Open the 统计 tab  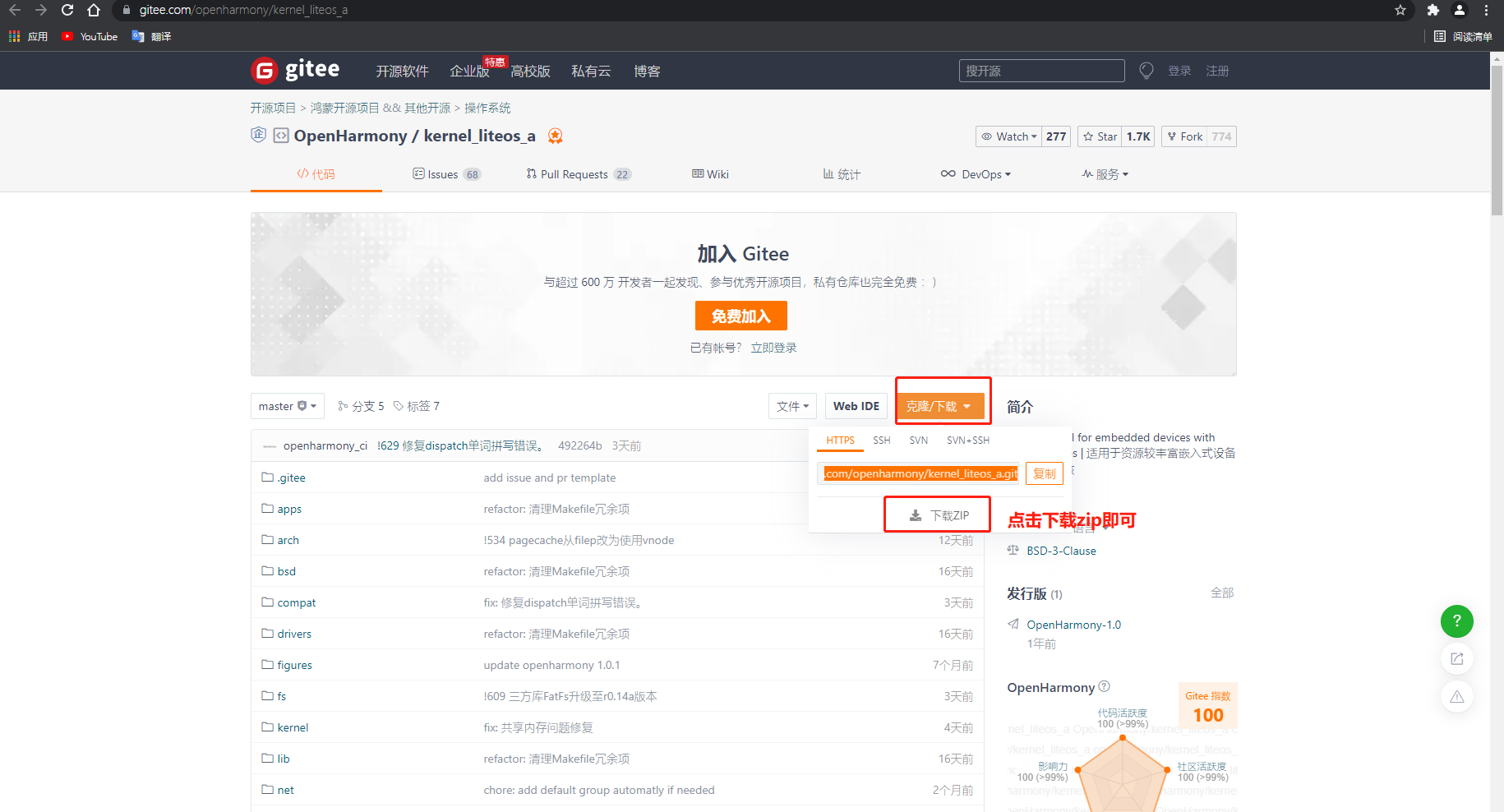842,174
